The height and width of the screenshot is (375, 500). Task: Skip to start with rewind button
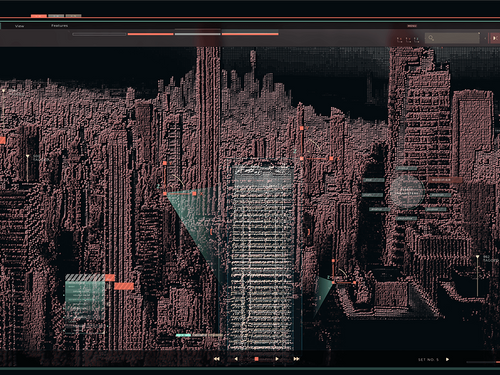coord(216,359)
